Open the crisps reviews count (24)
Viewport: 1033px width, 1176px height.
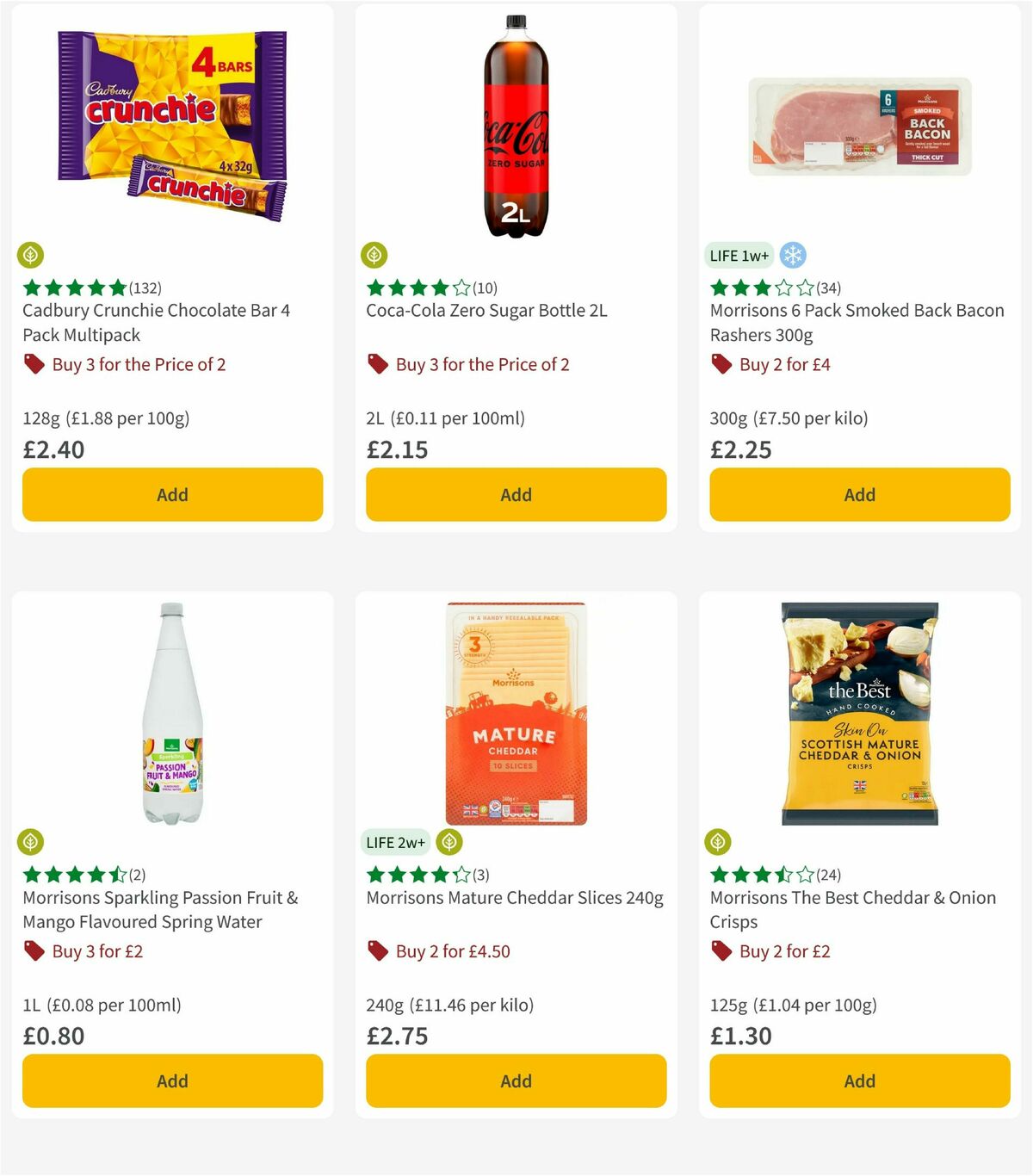tap(830, 874)
